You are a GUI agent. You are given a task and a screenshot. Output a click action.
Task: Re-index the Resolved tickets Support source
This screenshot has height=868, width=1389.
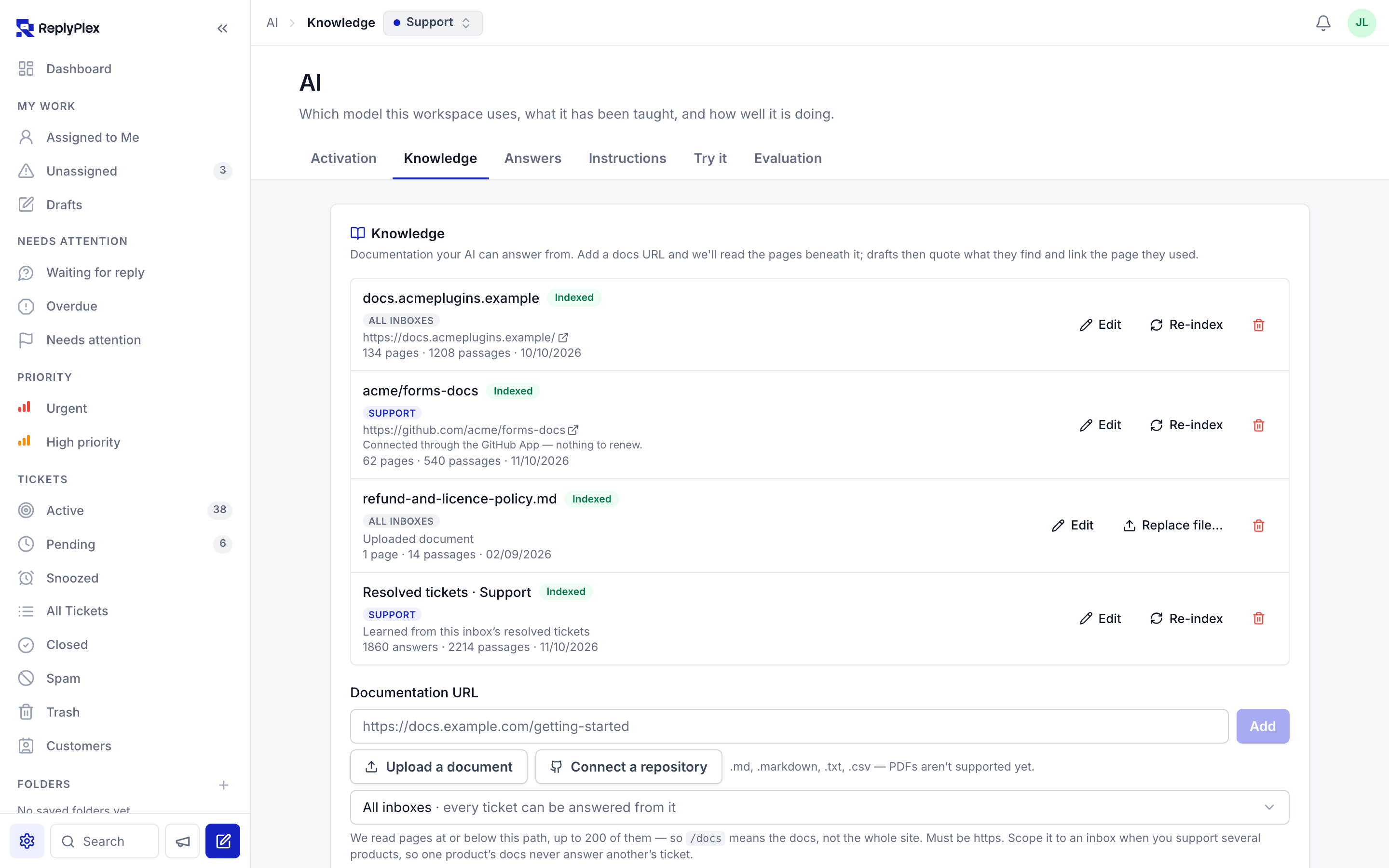[x=1186, y=619]
